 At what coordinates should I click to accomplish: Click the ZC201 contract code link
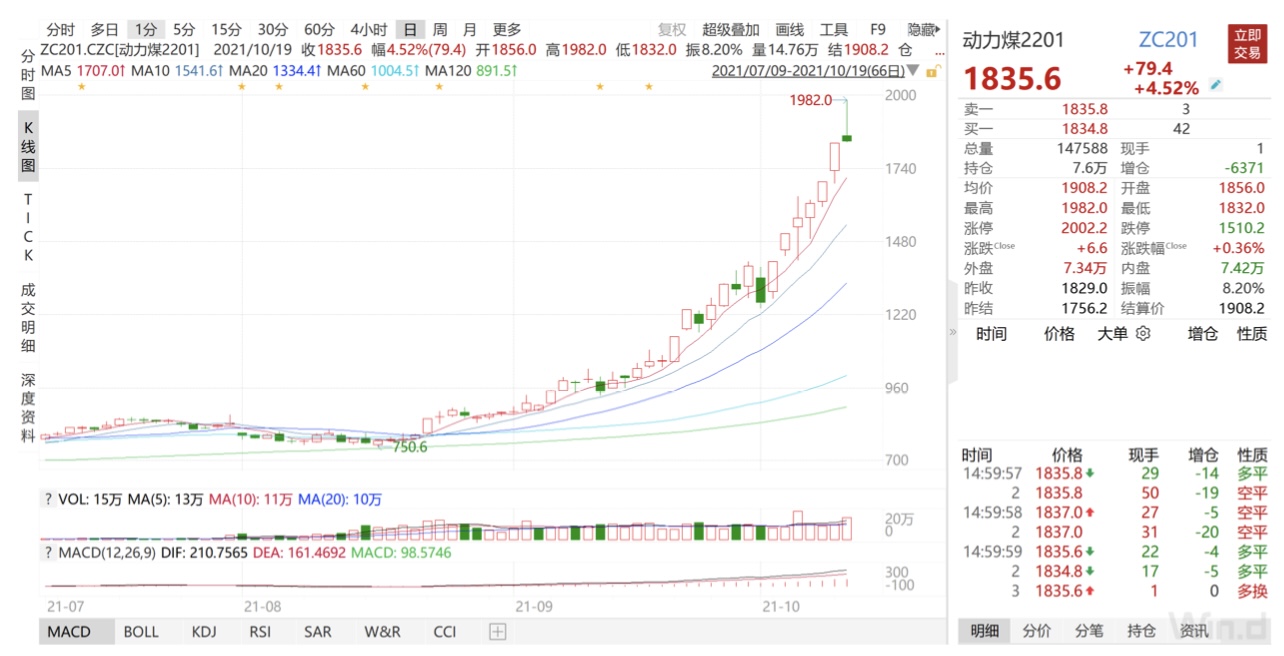(1168, 40)
